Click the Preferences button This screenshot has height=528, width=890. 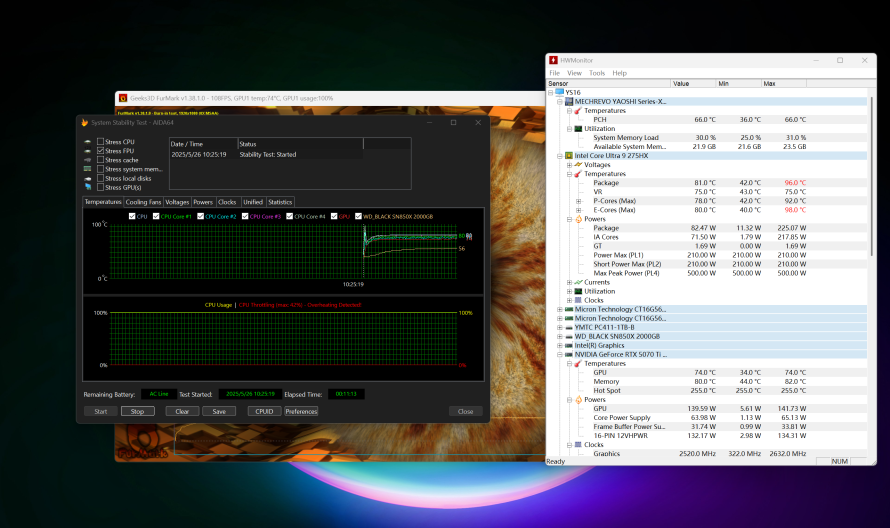point(301,411)
